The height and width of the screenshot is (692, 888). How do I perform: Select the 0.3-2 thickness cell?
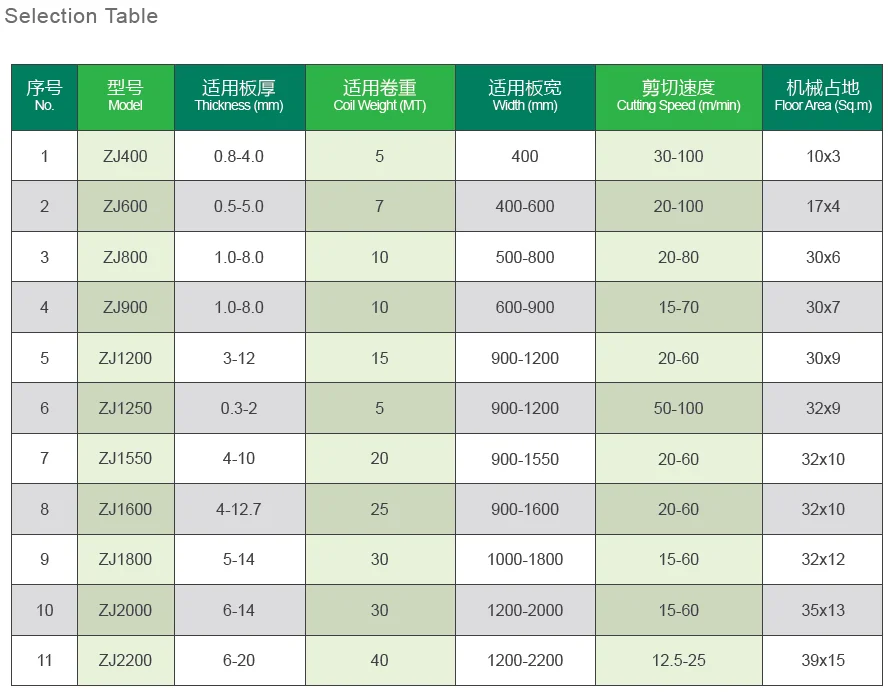[239, 408]
